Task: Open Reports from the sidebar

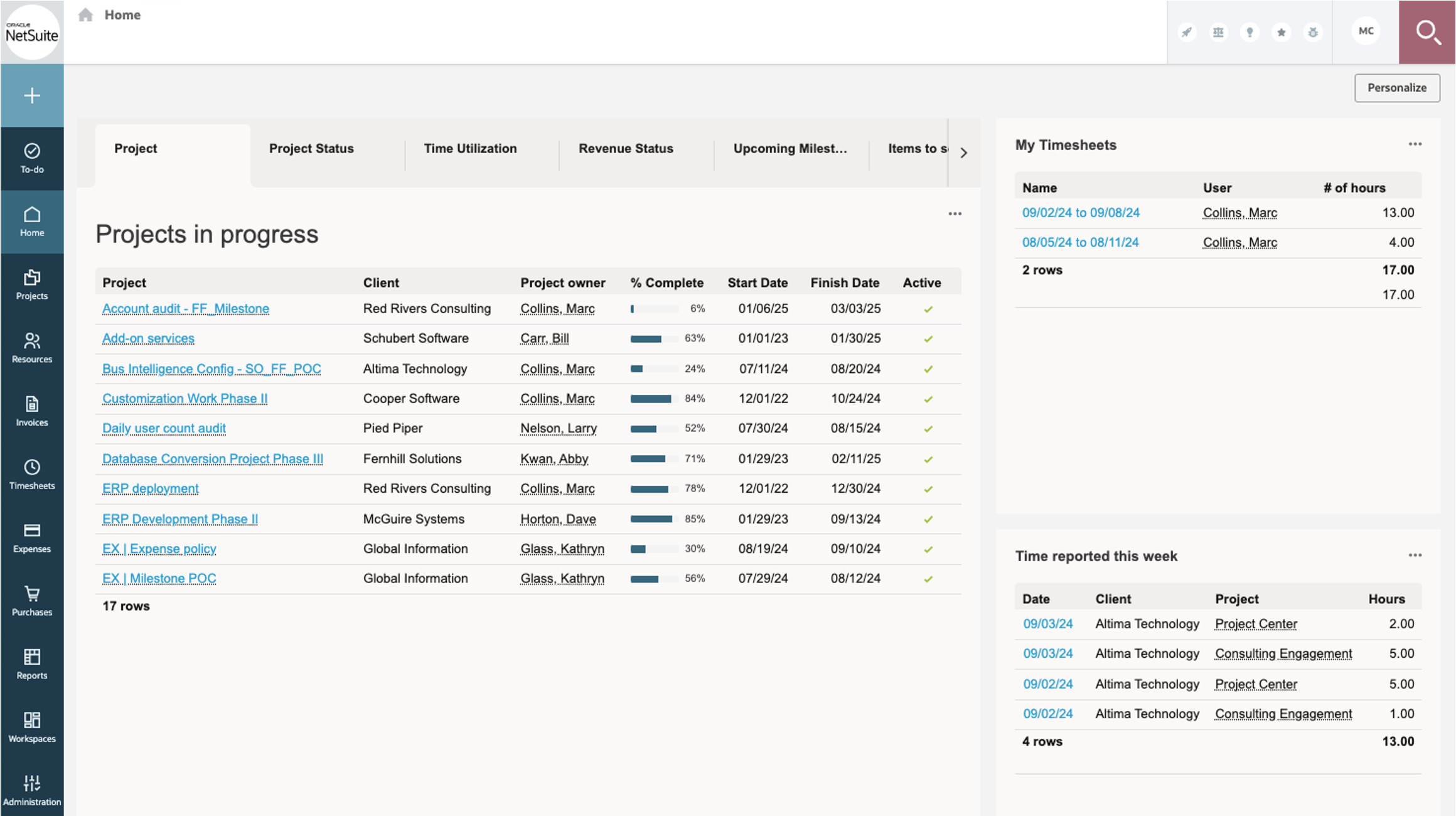Action: pos(32,664)
